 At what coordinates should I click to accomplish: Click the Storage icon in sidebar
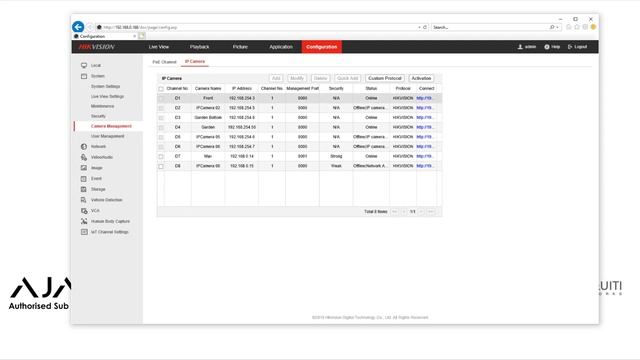click(84, 189)
